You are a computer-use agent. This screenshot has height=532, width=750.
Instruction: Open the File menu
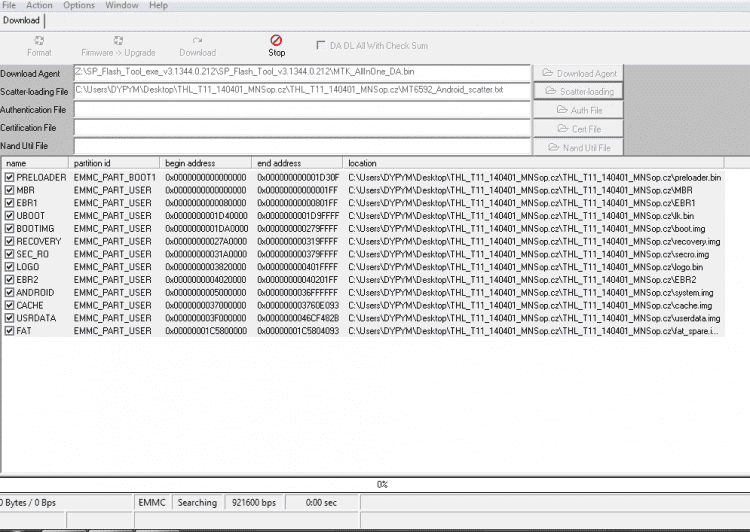coord(9,5)
